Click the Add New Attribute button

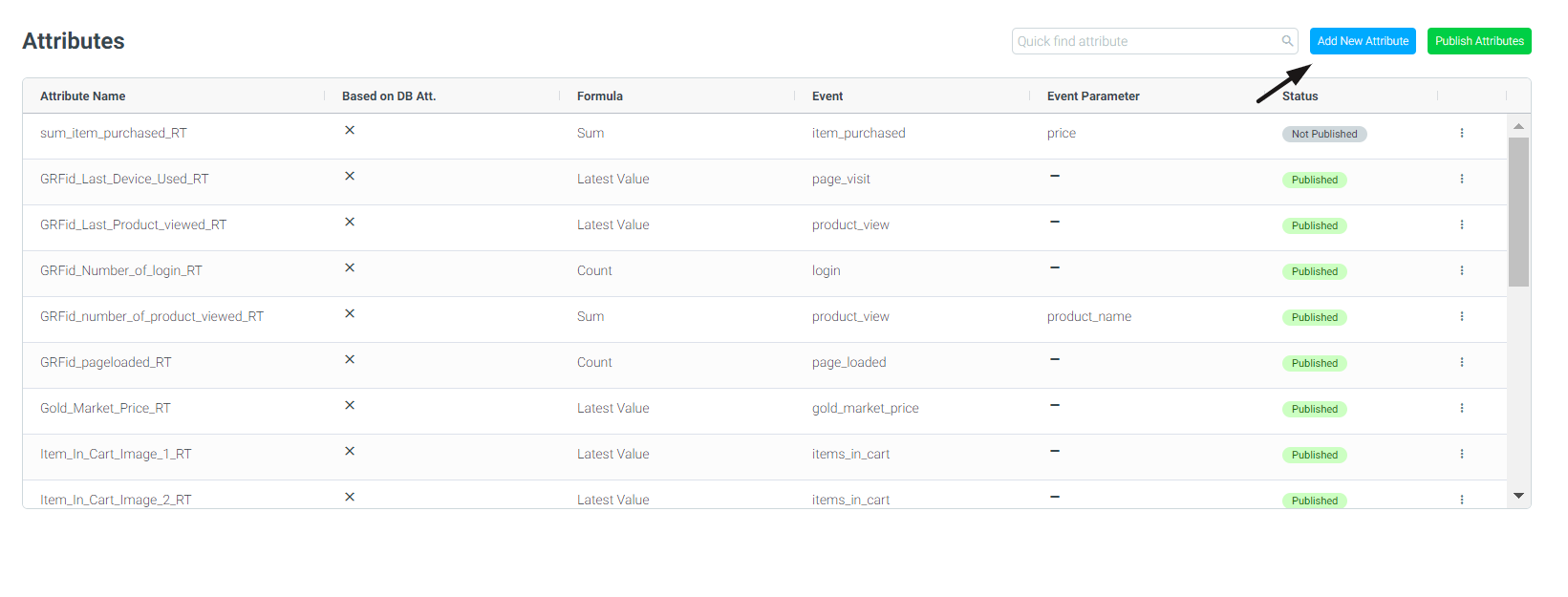tap(1363, 41)
